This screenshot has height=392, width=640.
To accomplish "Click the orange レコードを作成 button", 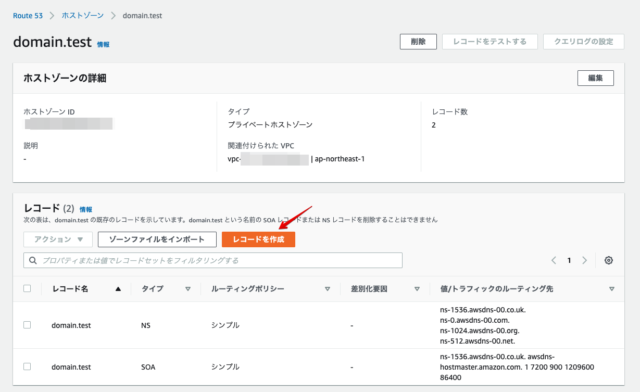I will [258, 239].
